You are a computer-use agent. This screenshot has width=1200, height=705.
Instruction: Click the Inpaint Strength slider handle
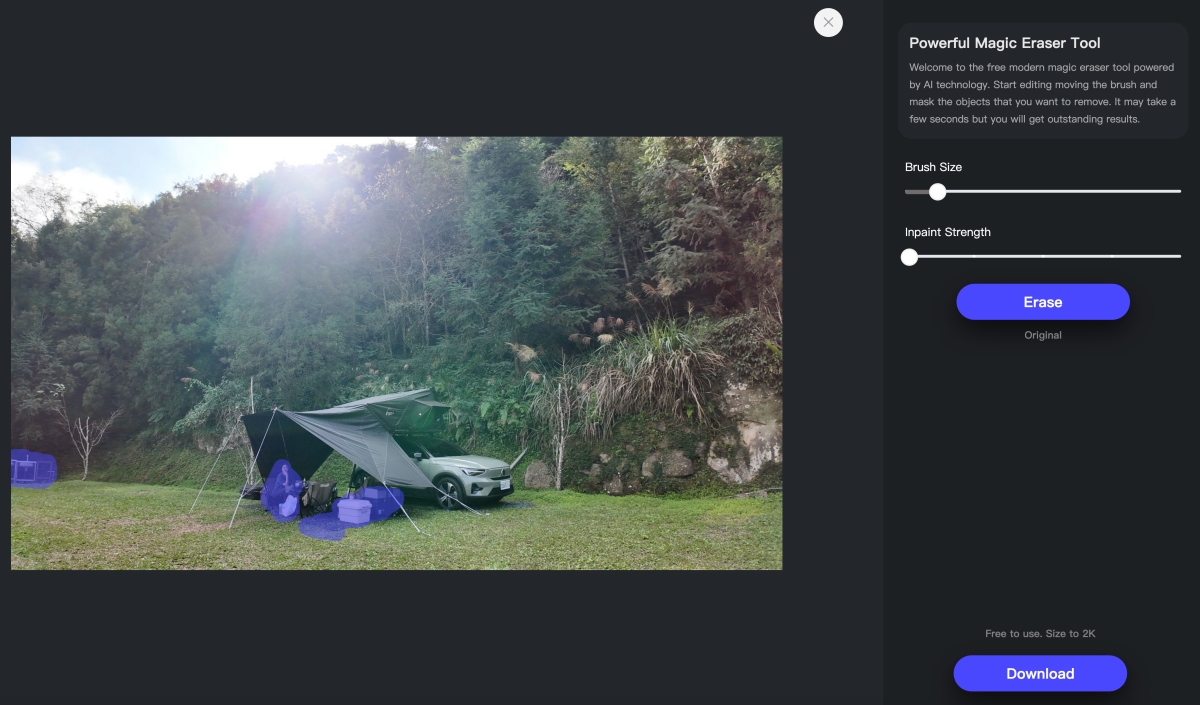[909, 256]
